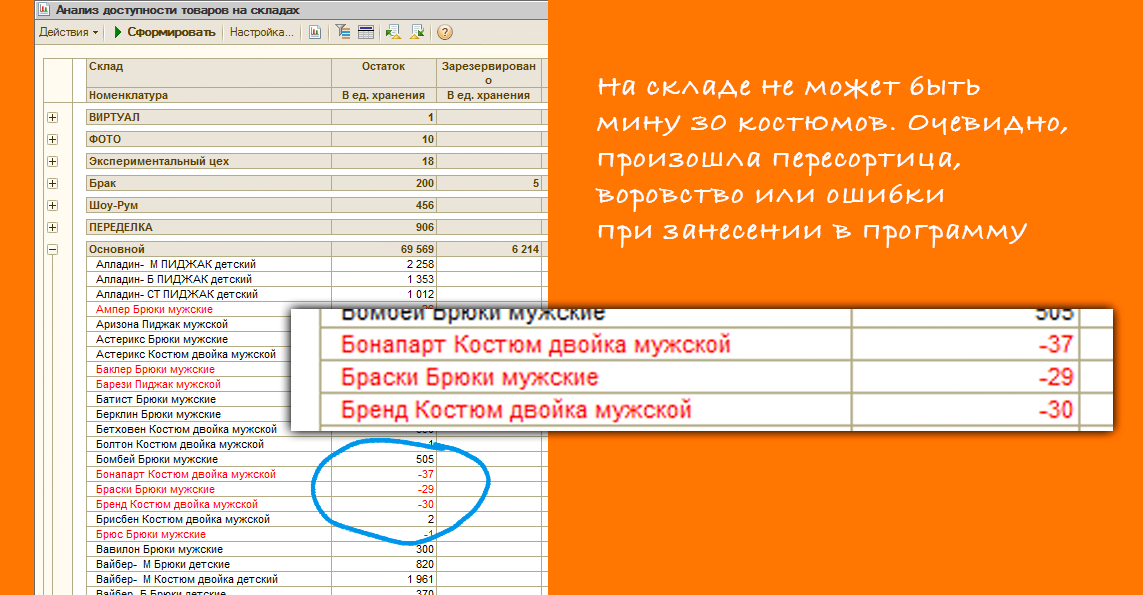Select Вайбер- М Брюки детские
The width and height of the screenshot is (1143, 595).
[163, 564]
